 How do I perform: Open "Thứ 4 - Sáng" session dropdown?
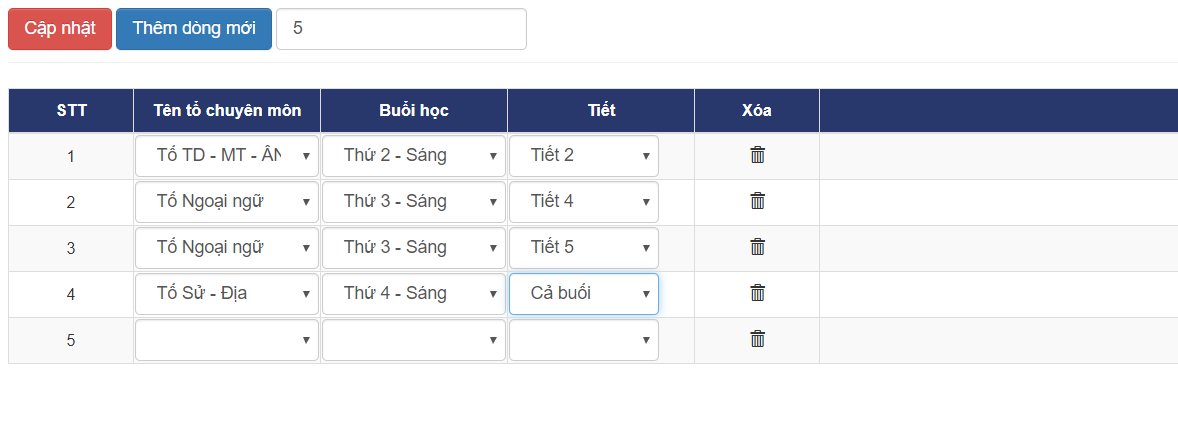414,294
